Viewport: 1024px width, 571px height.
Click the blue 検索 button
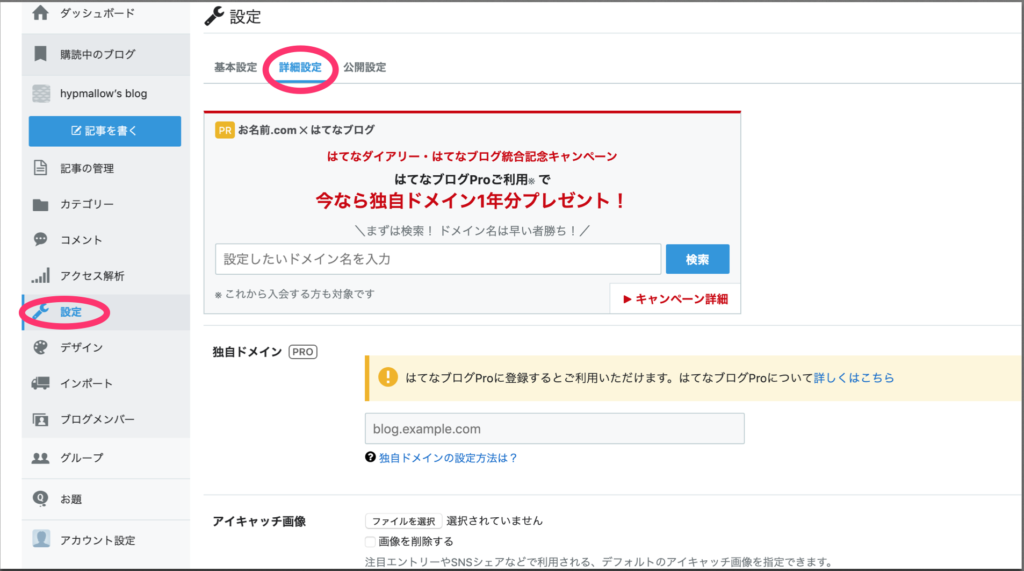coord(697,259)
